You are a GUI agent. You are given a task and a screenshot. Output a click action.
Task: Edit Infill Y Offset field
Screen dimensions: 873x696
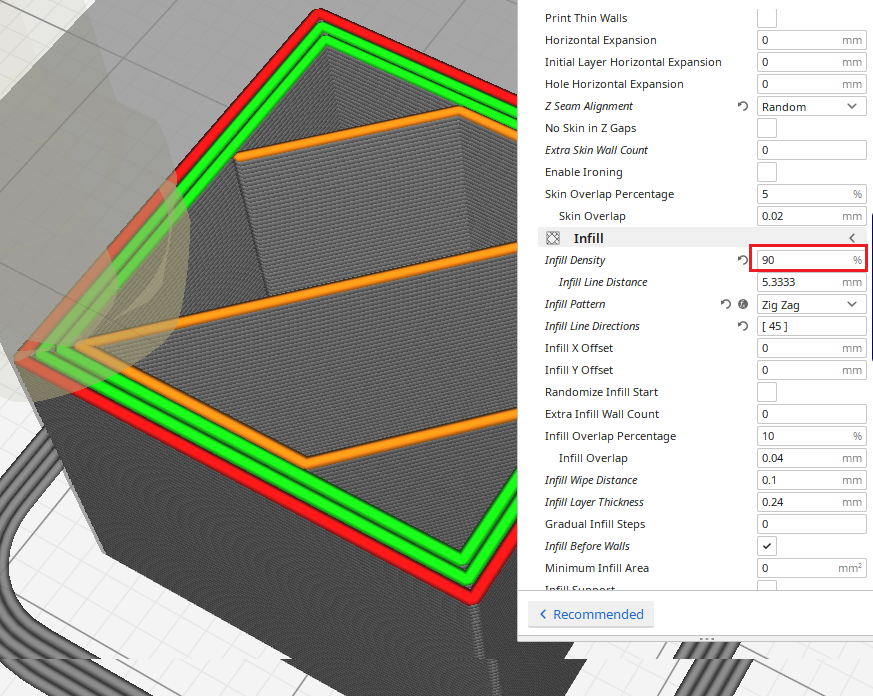pos(811,370)
